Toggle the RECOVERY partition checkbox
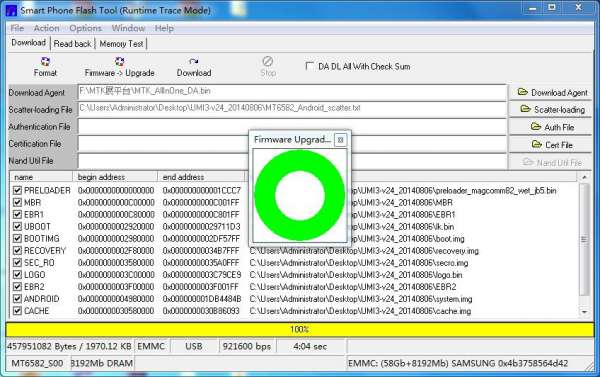The image size is (600, 377). point(17,251)
